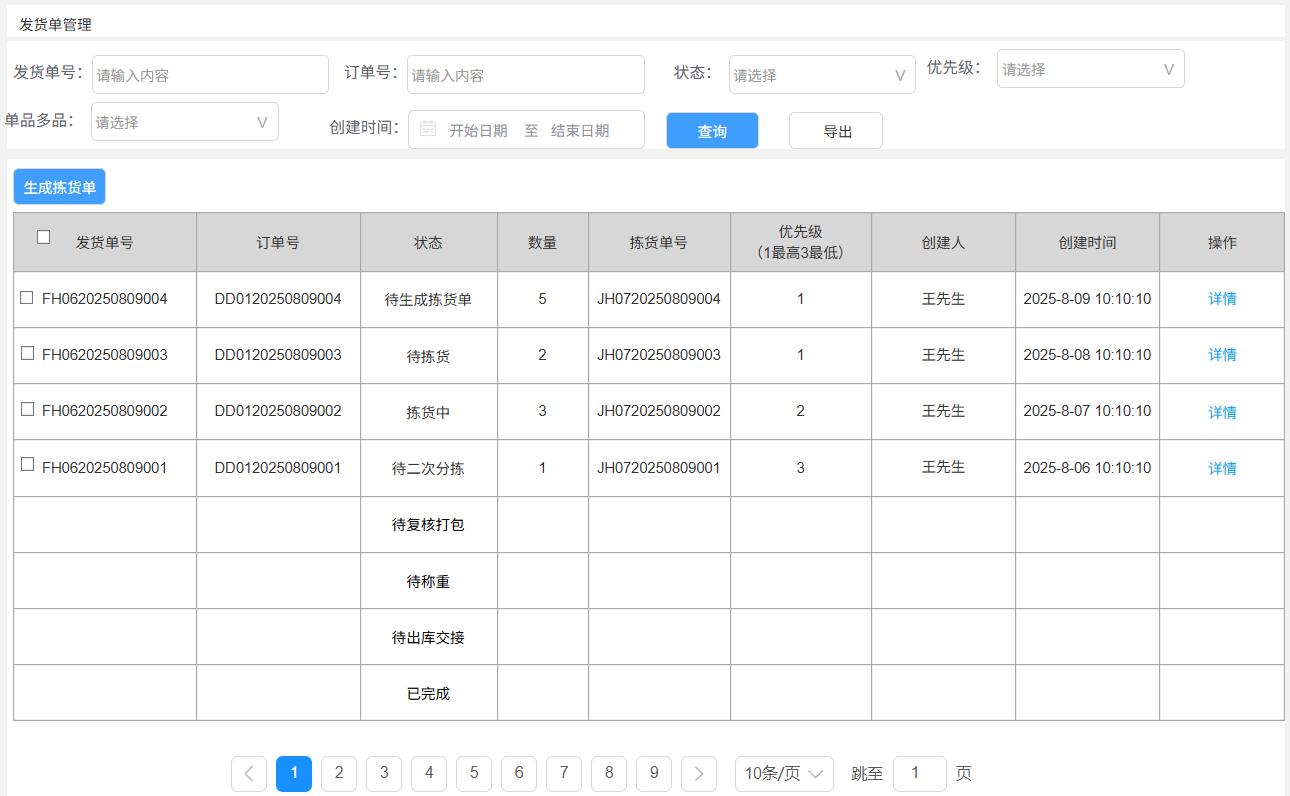The width and height of the screenshot is (1290, 796).
Task: Go to page 4
Action: (429, 773)
